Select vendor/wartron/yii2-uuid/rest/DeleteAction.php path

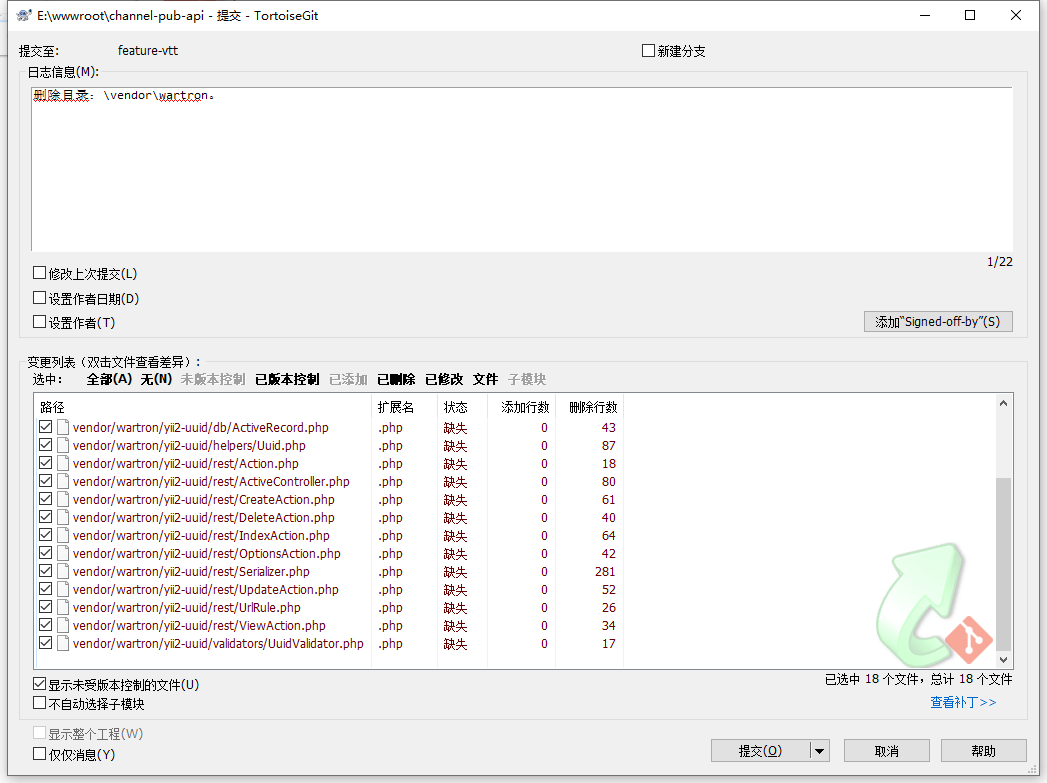[x=204, y=517]
